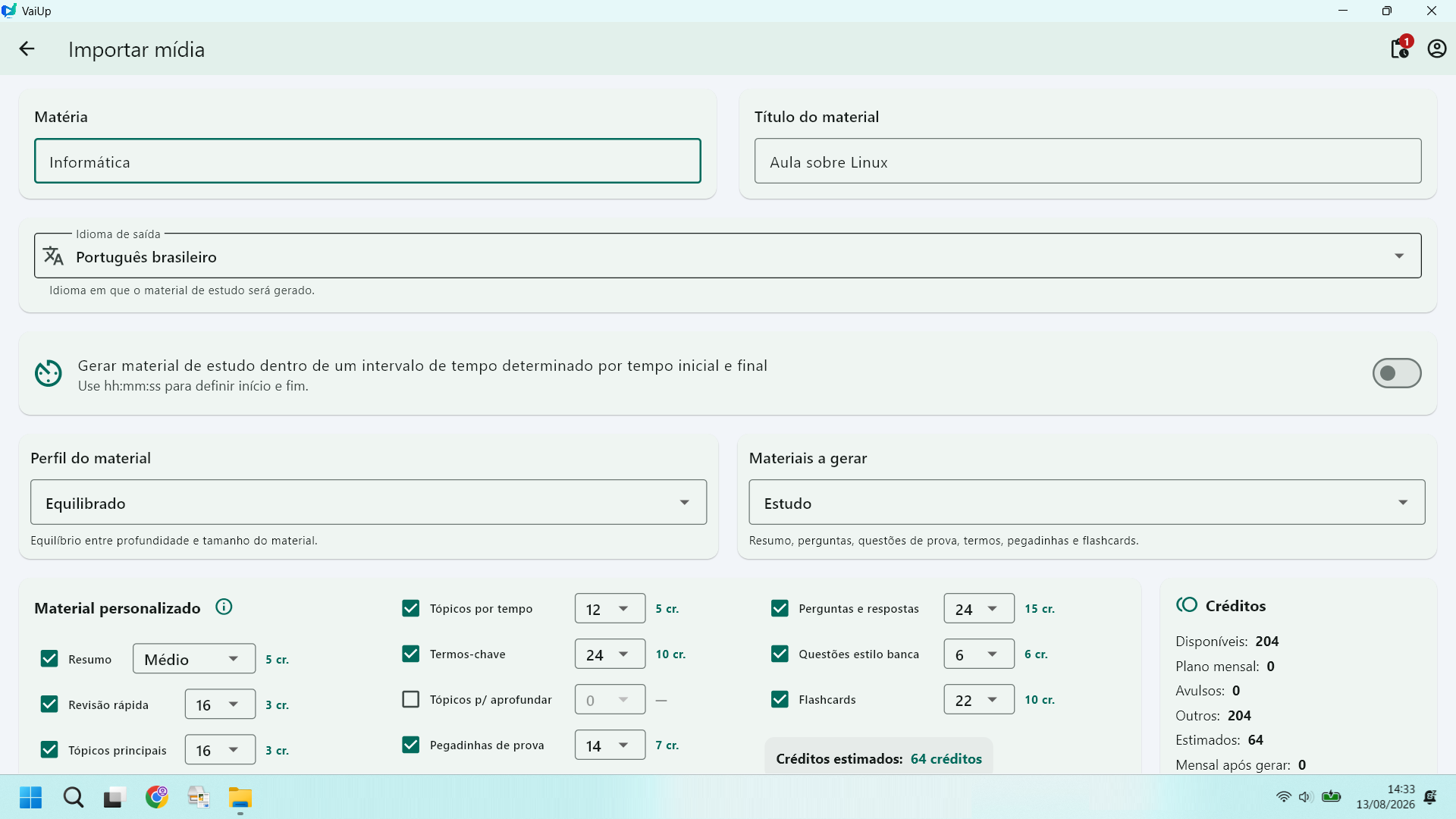Change the Questões estilo banca quantity dropdown
This screenshot has width=1456, height=819.
coord(979,654)
